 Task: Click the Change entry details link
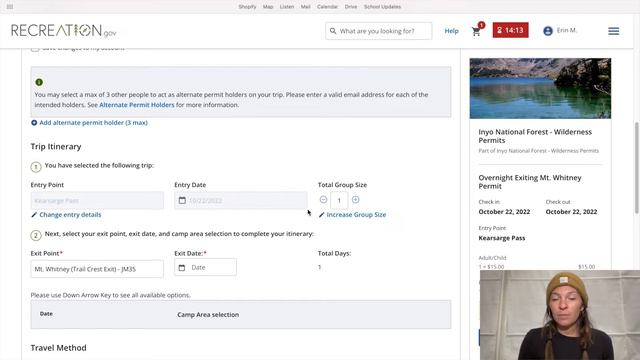click(70, 215)
